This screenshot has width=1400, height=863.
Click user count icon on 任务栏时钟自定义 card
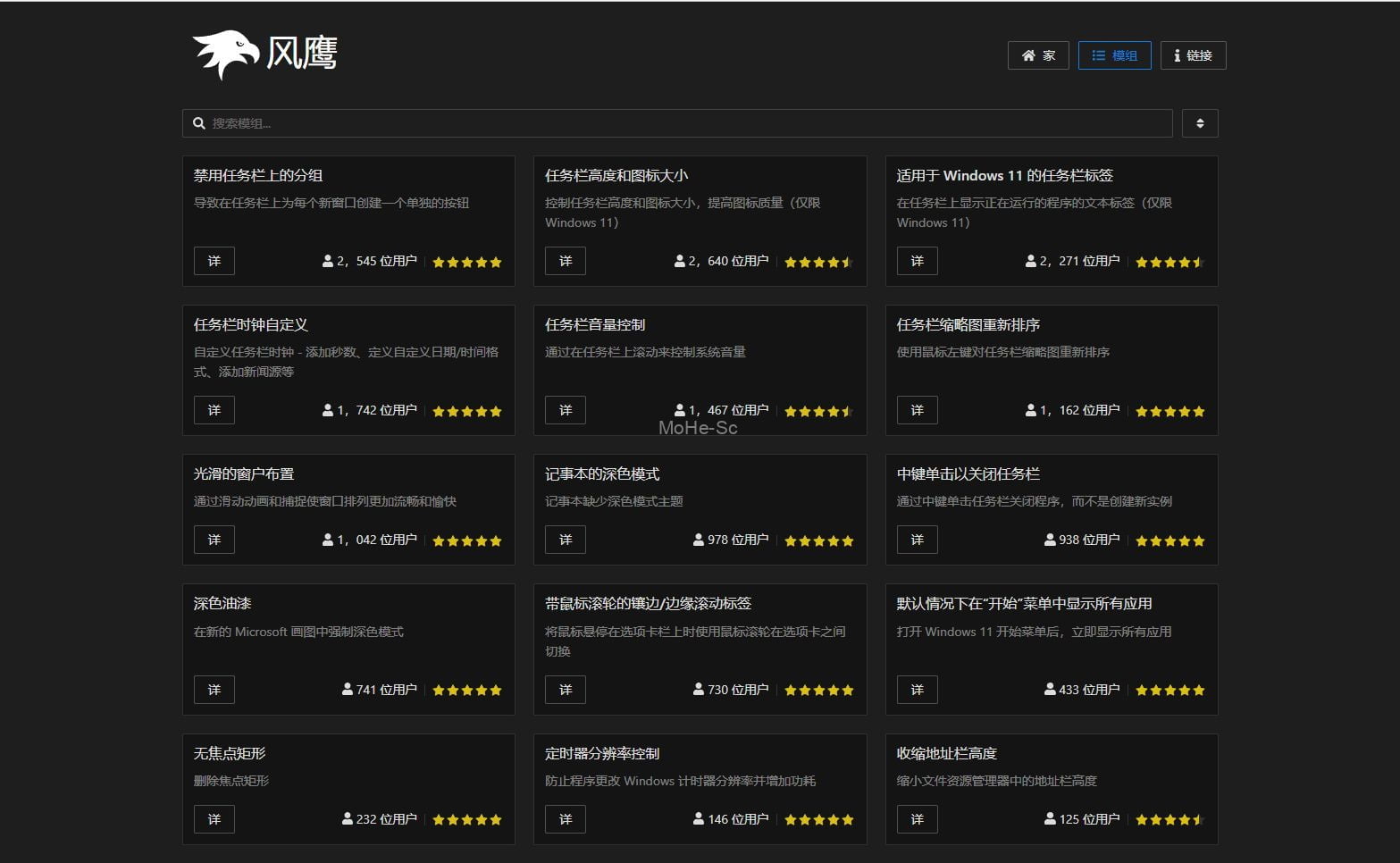point(328,410)
